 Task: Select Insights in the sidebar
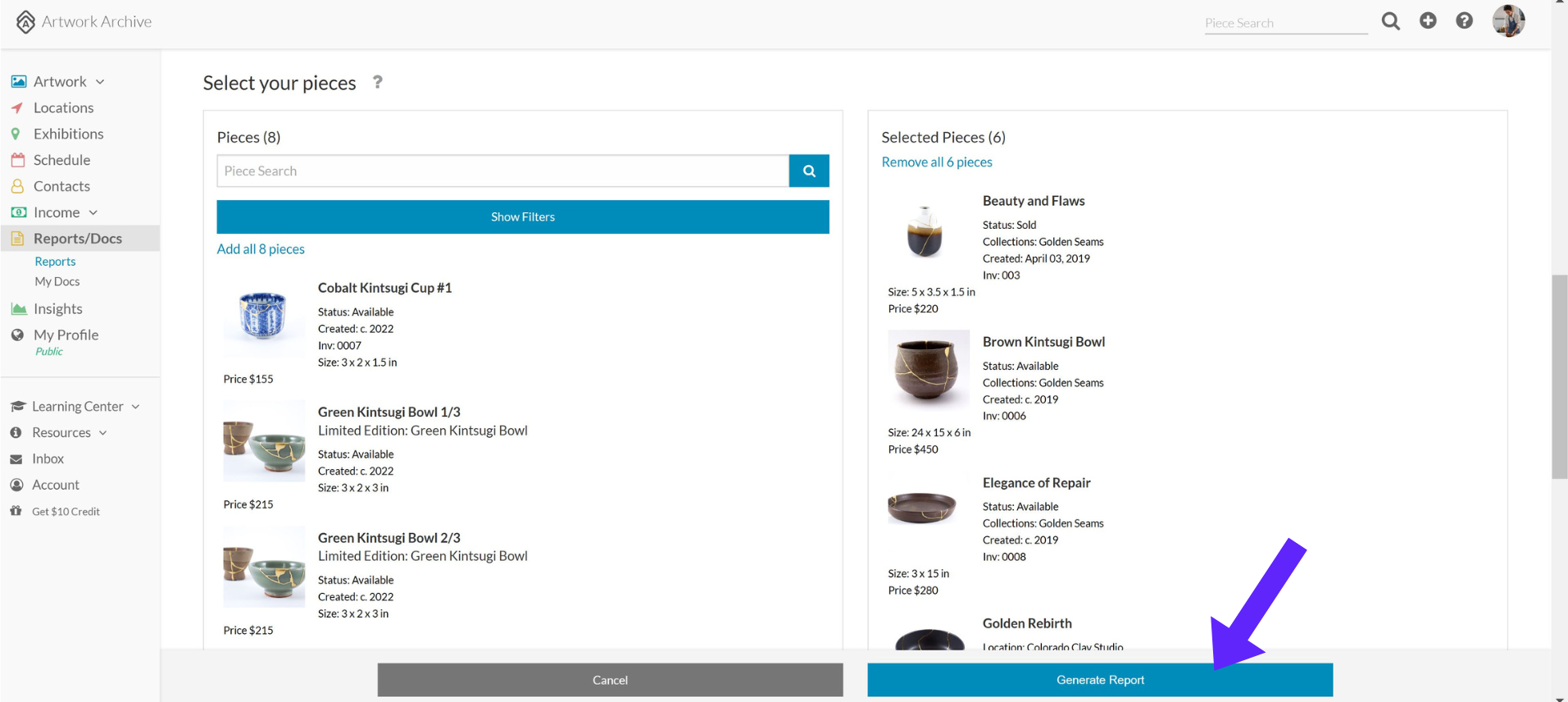pos(57,308)
